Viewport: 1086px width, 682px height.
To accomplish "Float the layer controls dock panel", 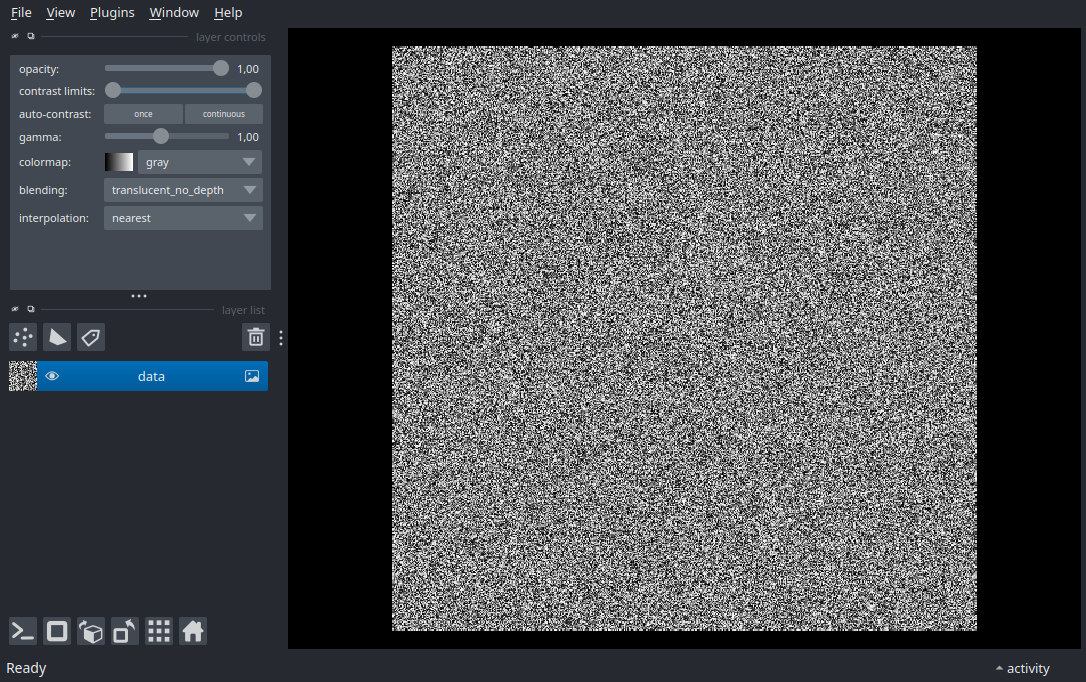I will (30, 37).
